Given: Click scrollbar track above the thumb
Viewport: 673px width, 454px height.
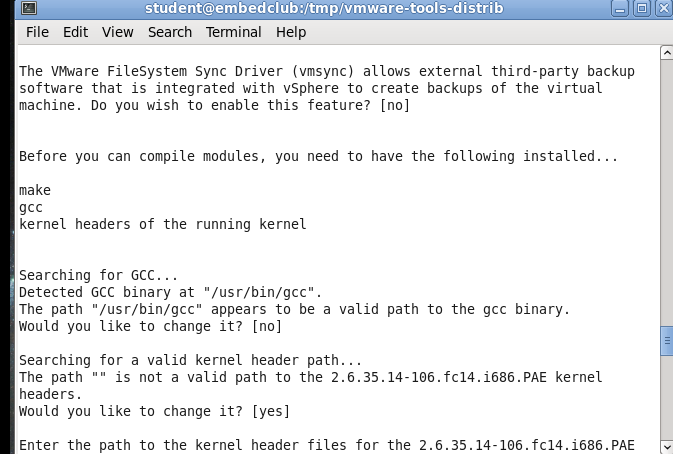Looking at the screenshot, I should coord(667,193).
